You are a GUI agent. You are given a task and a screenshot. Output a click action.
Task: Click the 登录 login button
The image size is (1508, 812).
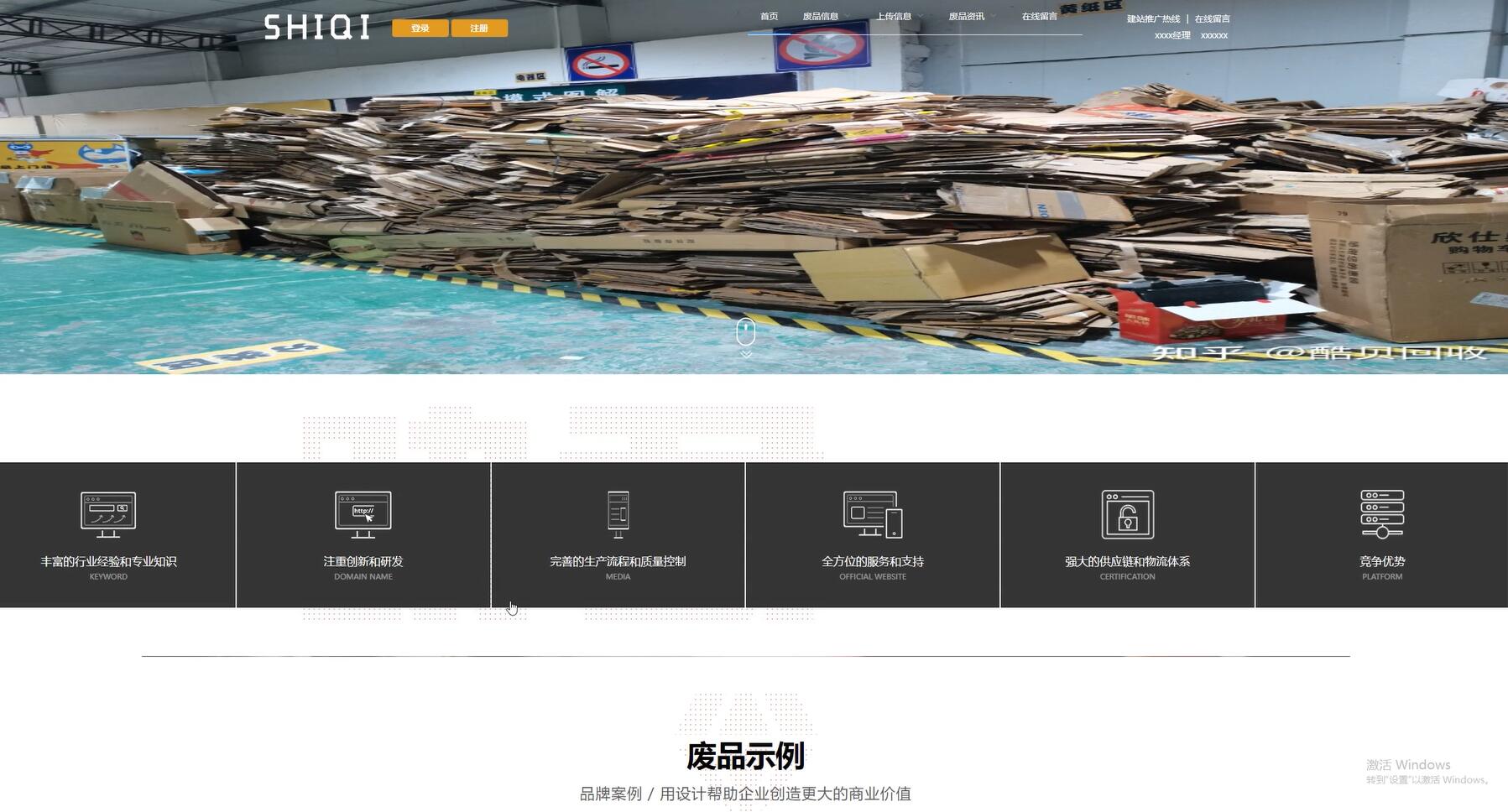(x=420, y=28)
